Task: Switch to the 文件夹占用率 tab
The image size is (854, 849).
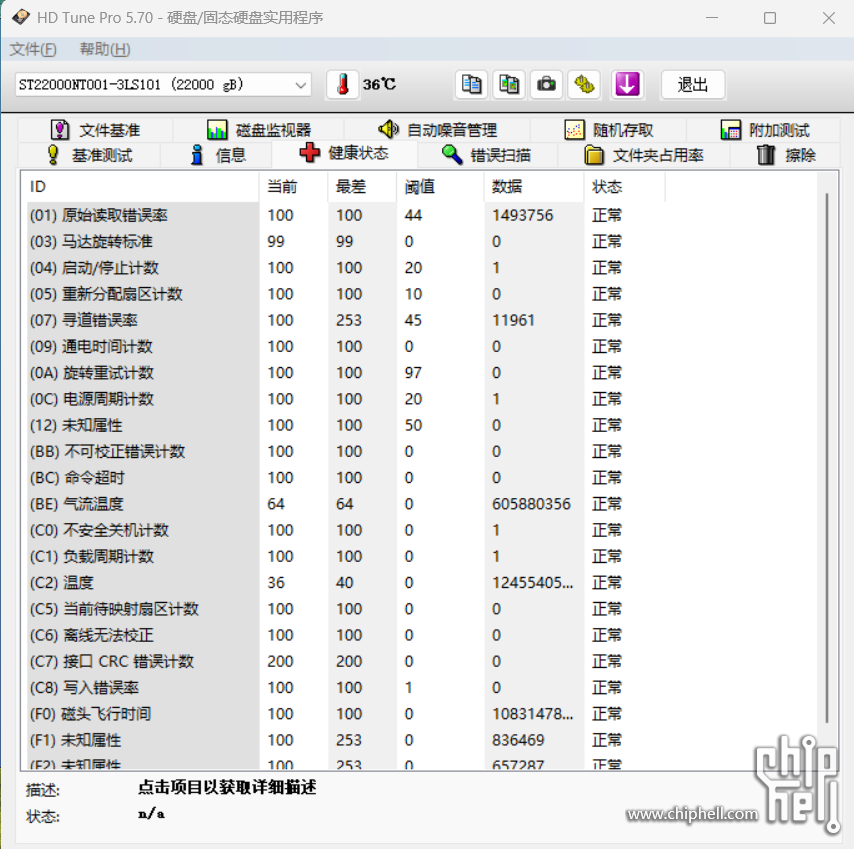Action: pyautogui.click(x=644, y=155)
